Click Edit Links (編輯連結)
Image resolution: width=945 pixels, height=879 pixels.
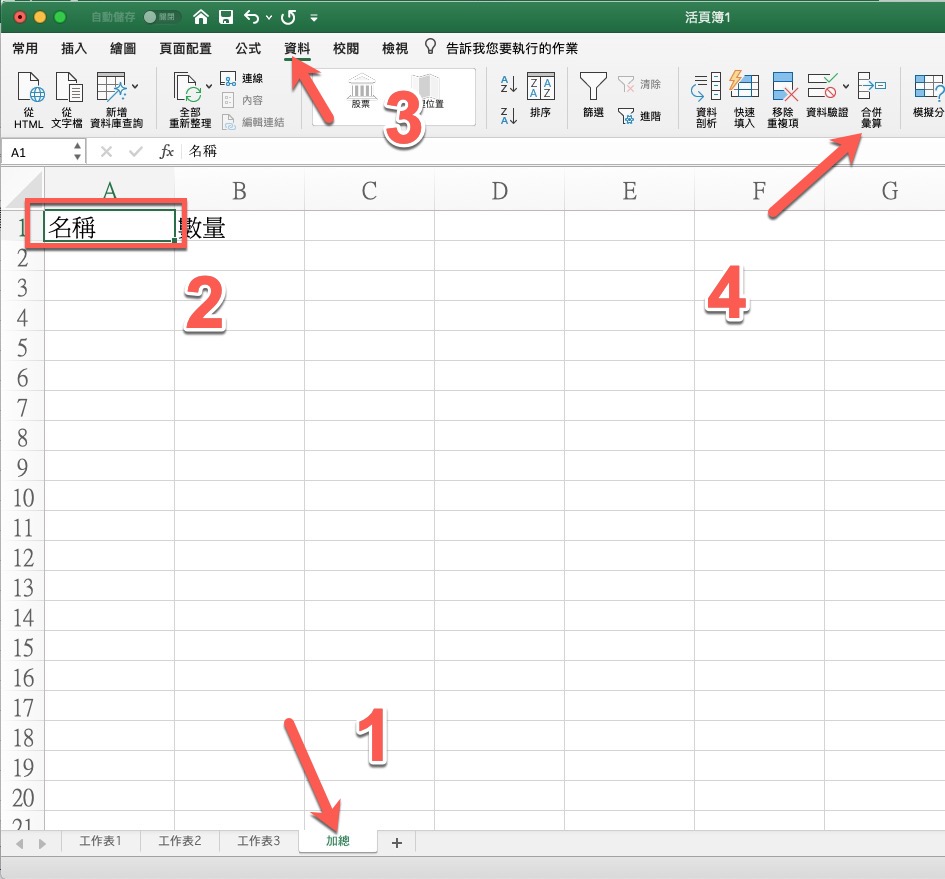tap(253, 122)
